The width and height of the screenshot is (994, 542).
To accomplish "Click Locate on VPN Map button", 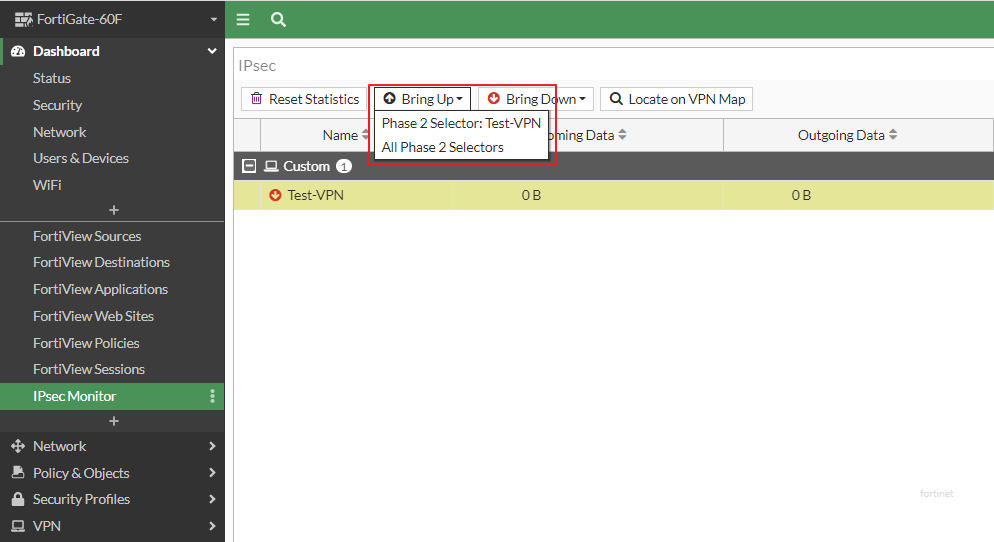I will (x=676, y=99).
